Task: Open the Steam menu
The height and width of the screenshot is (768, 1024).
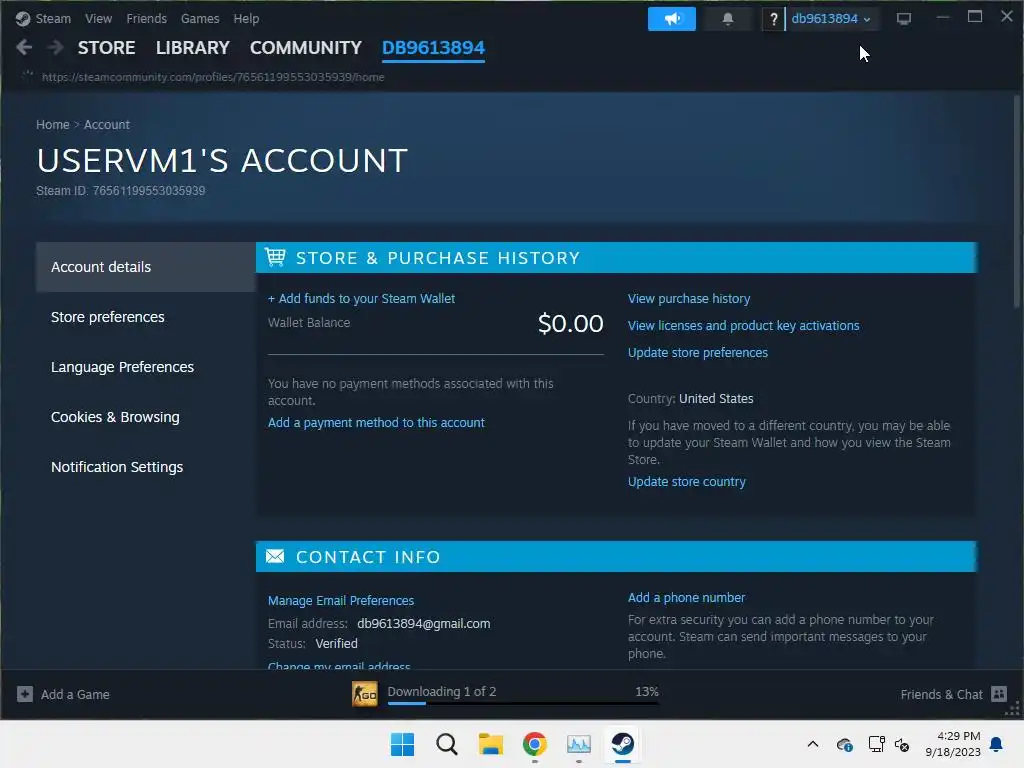Action: pyautogui.click(x=53, y=19)
